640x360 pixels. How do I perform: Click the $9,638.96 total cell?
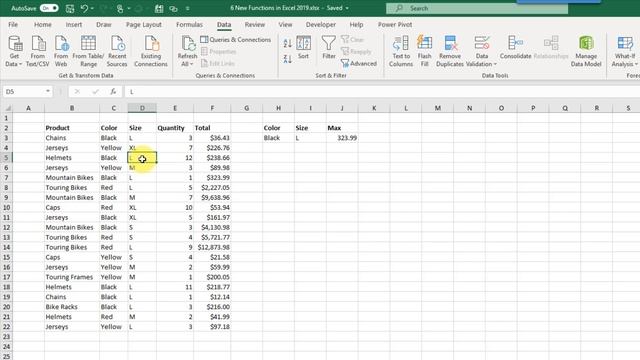[212, 198]
